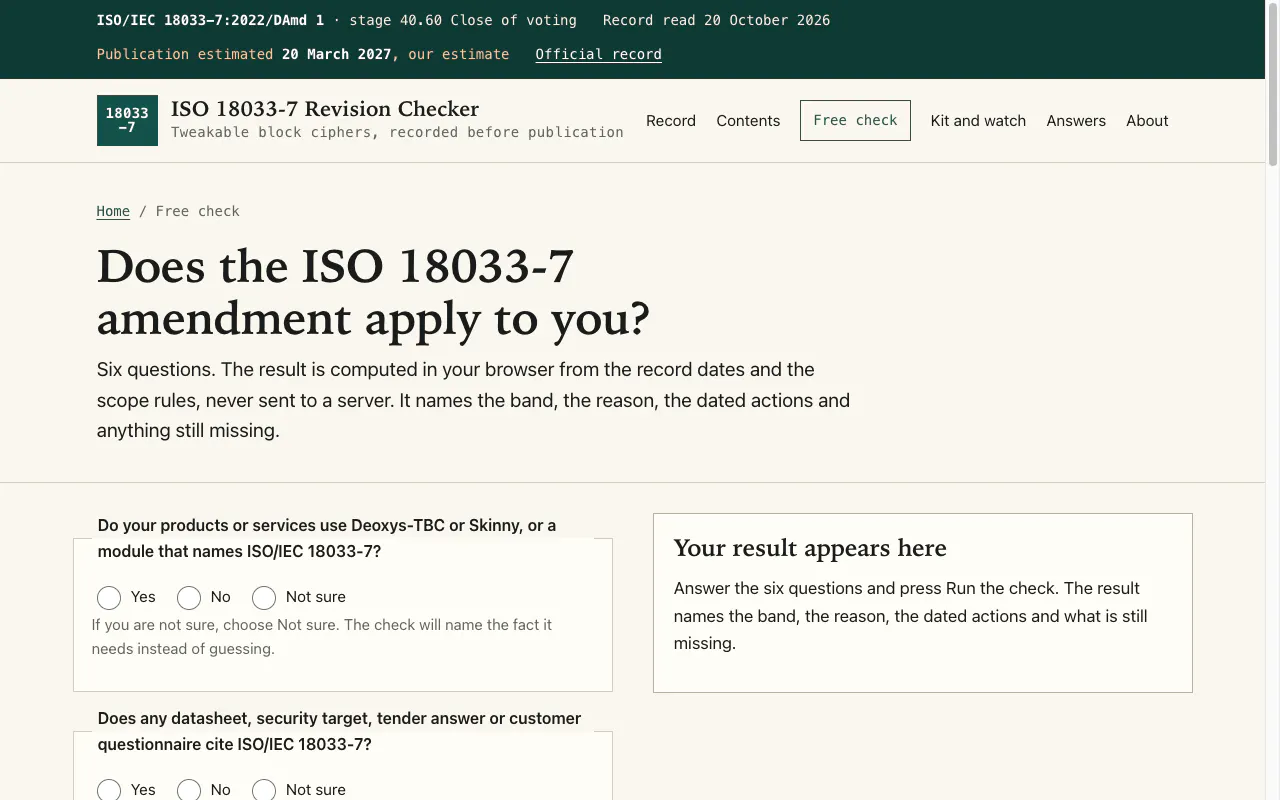Click 'stage 40.60 Close of voting' text
The image size is (1280, 800).
point(463,20)
